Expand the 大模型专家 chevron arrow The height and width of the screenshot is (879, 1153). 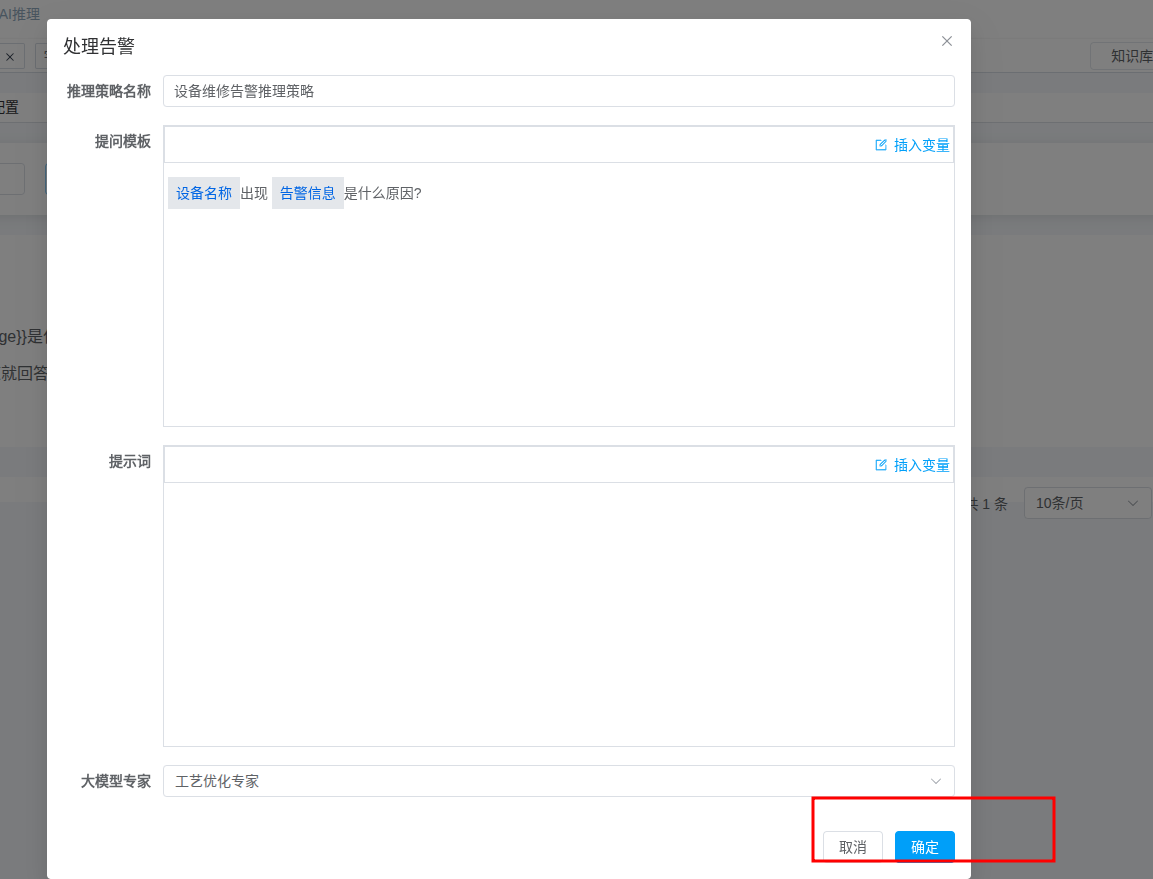point(936,781)
